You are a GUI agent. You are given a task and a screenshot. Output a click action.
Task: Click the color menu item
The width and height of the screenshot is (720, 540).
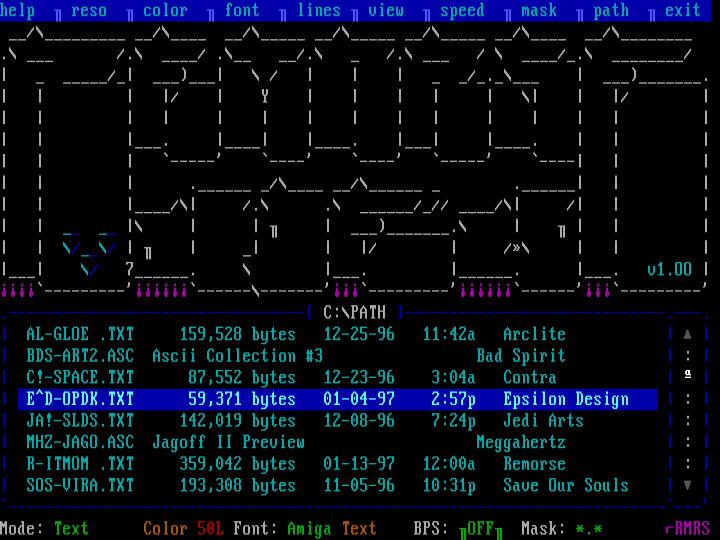[x=165, y=11]
